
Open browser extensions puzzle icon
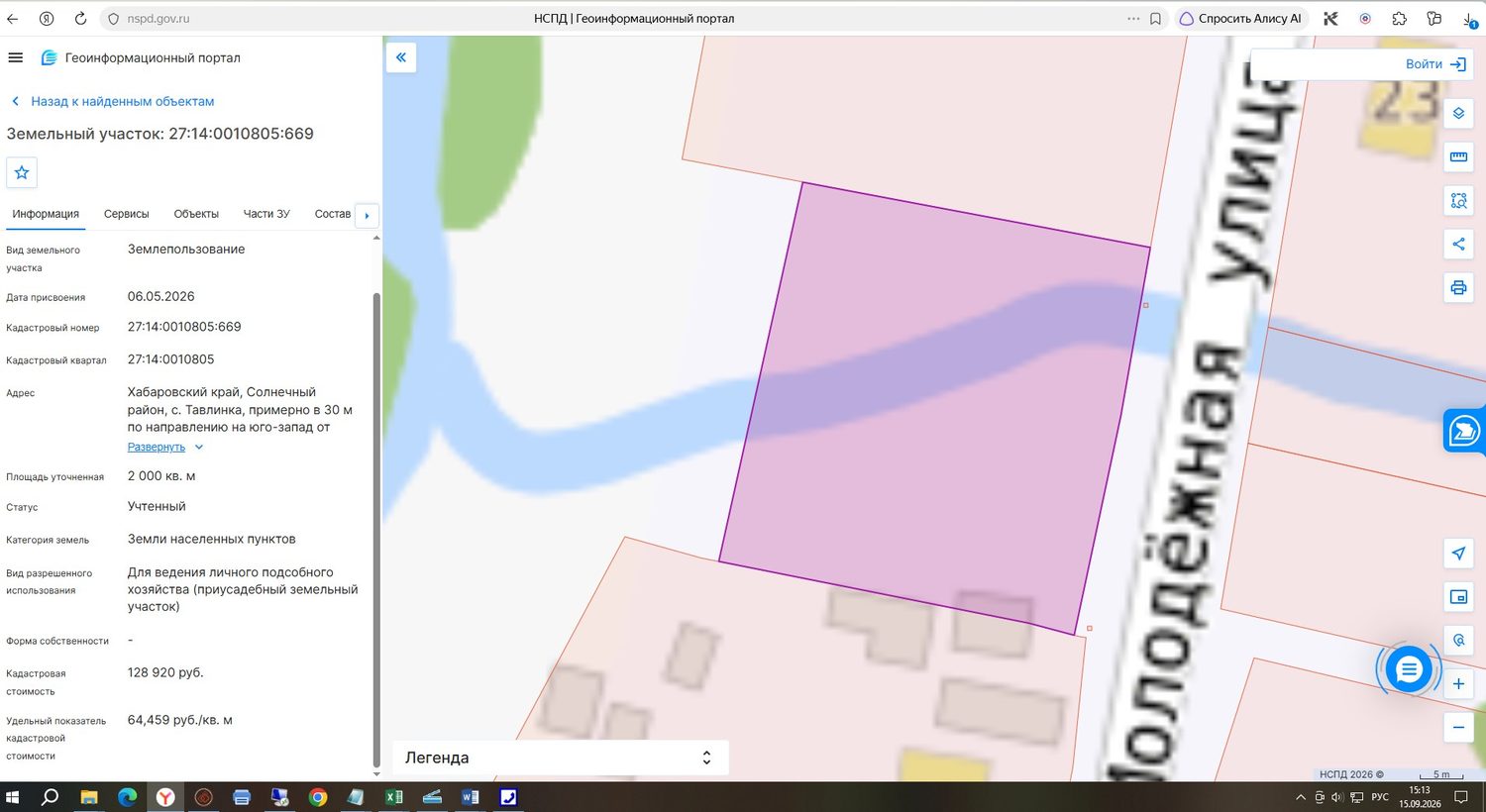(1399, 19)
